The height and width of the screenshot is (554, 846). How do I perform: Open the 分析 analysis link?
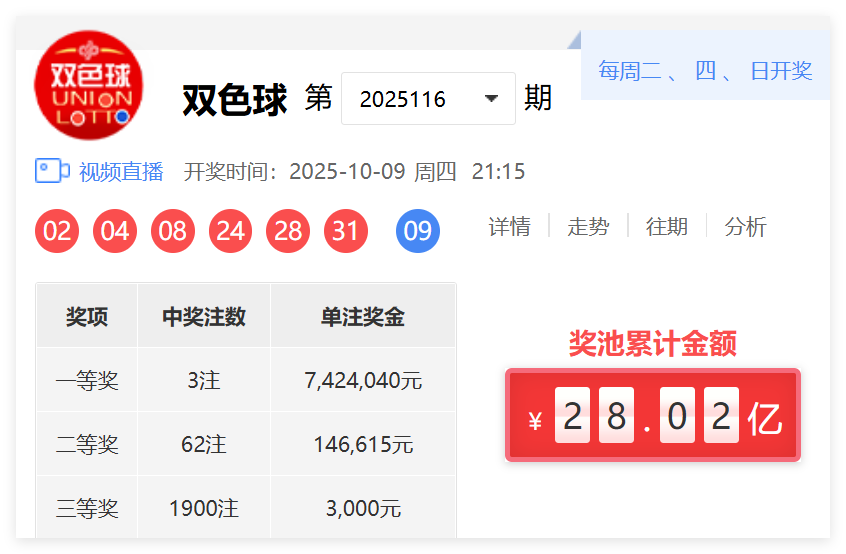pyautogui.click(x=745, y=227)
